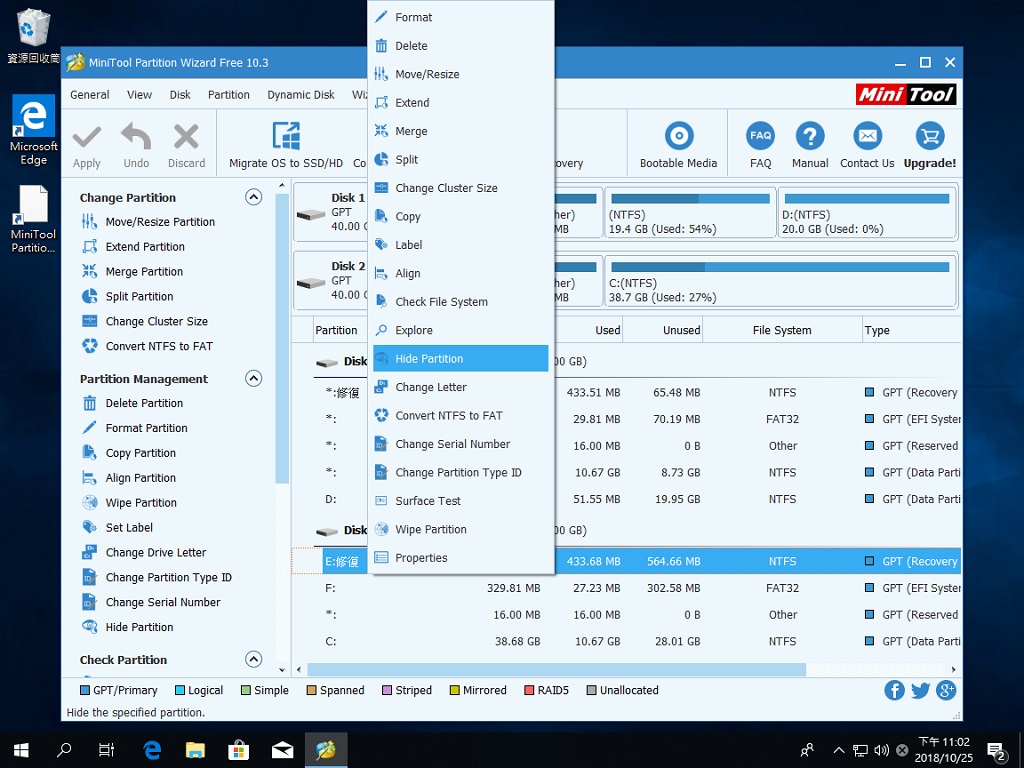Select Move/Resize Partition in side panel
The image size is (1024, 768).
(x=148, y=222)
